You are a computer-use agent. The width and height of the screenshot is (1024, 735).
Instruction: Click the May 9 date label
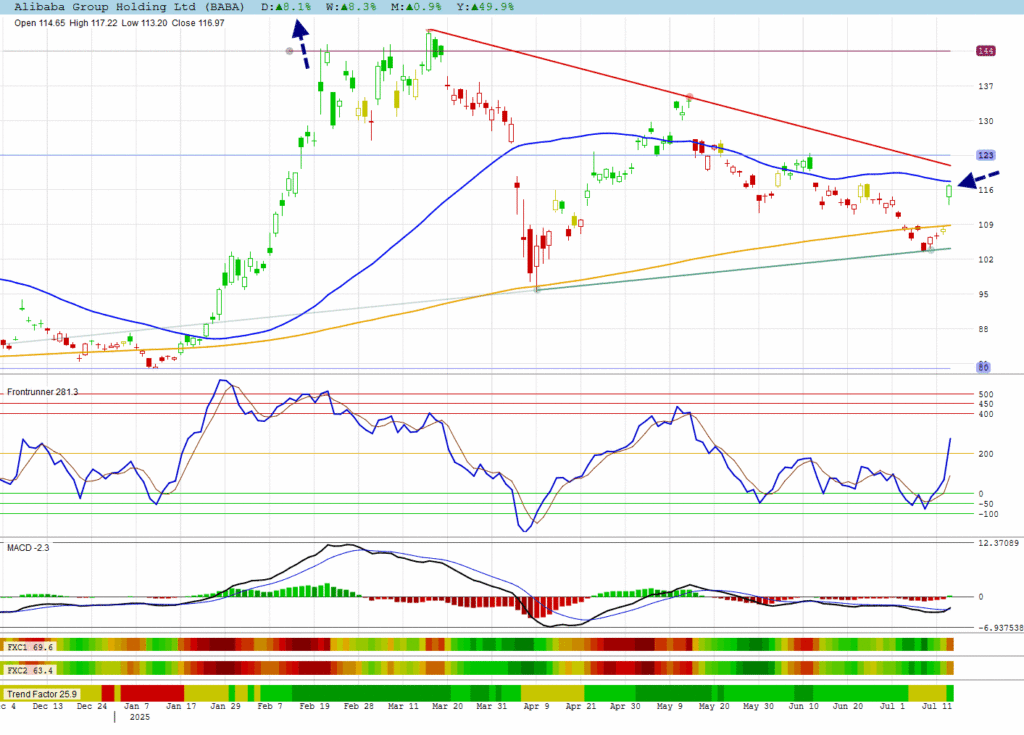[669, 706]
